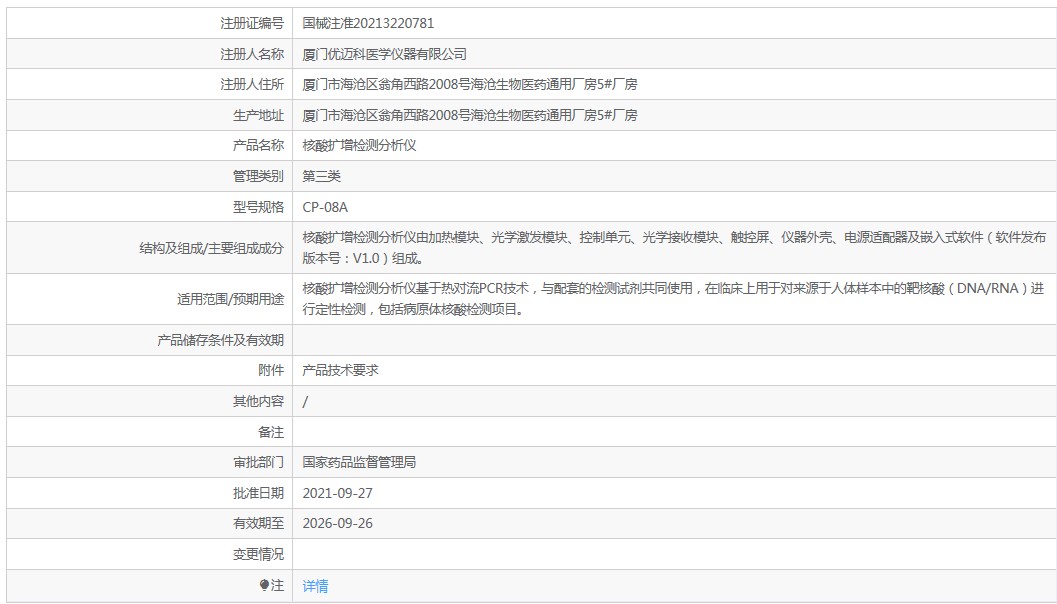Image resolution: width=1057 pixels, height=604 pixels.
Task: Click the 型号规格 label
Action: [x=258, y=208]
